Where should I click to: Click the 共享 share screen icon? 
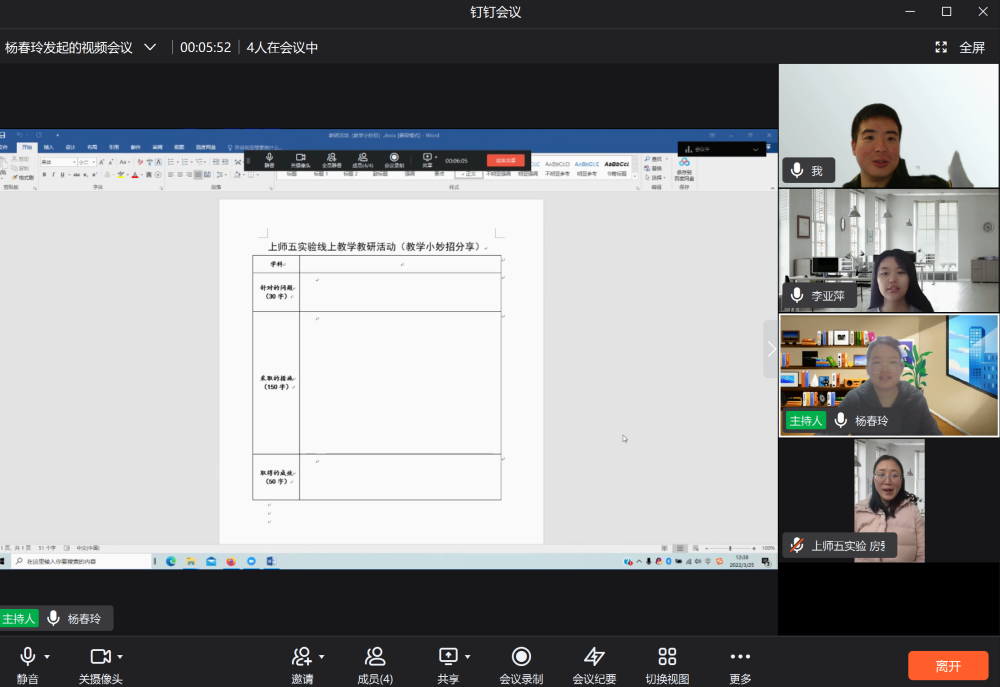[x=448, y=656]
